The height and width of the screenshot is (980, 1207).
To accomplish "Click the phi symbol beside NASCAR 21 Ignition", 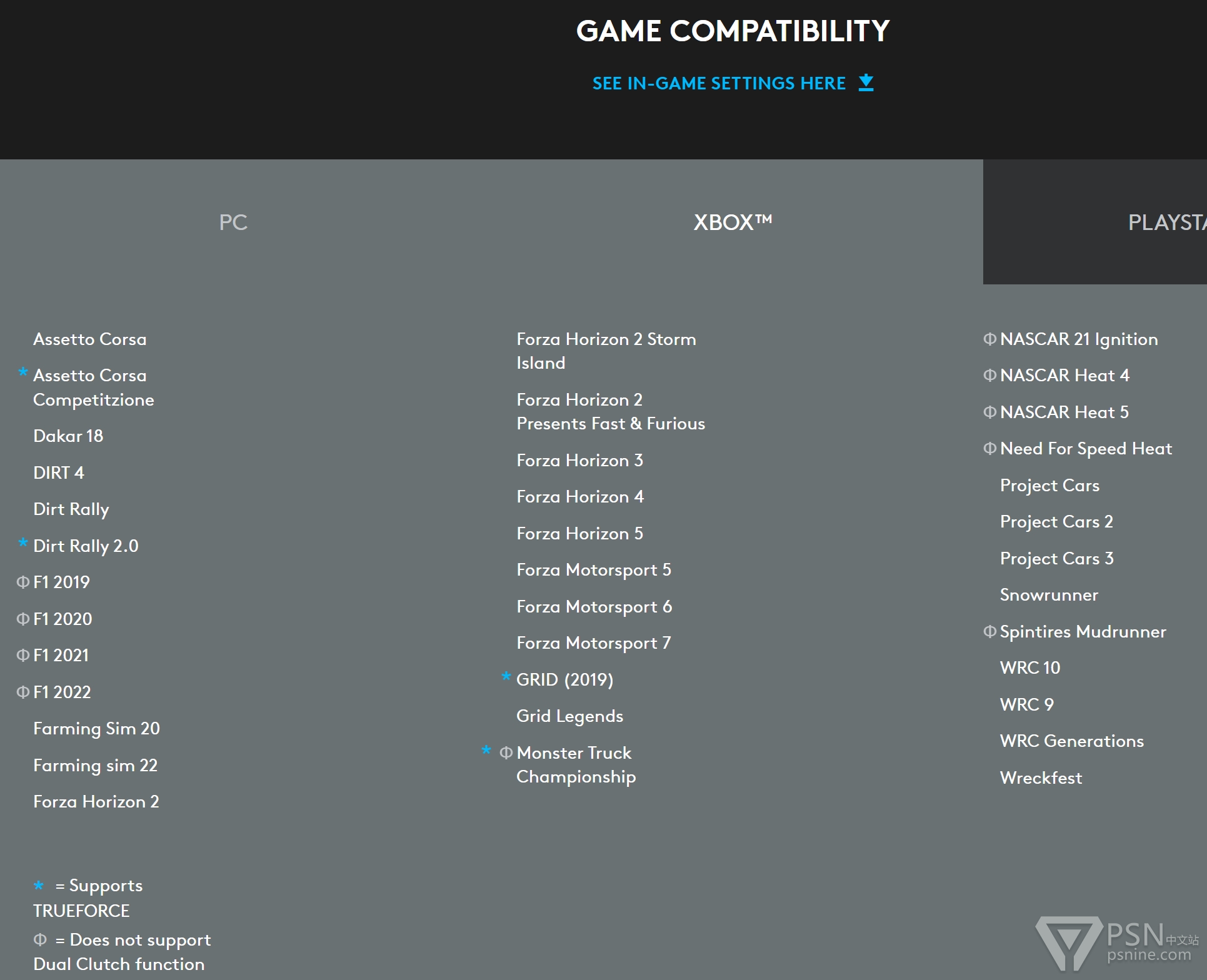I will pyautogui.click(x=990, y=339).
